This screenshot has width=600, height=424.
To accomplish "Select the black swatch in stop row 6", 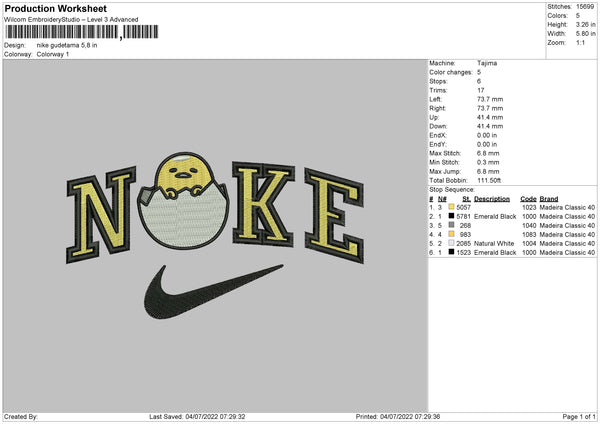I will tap(451, 252).
